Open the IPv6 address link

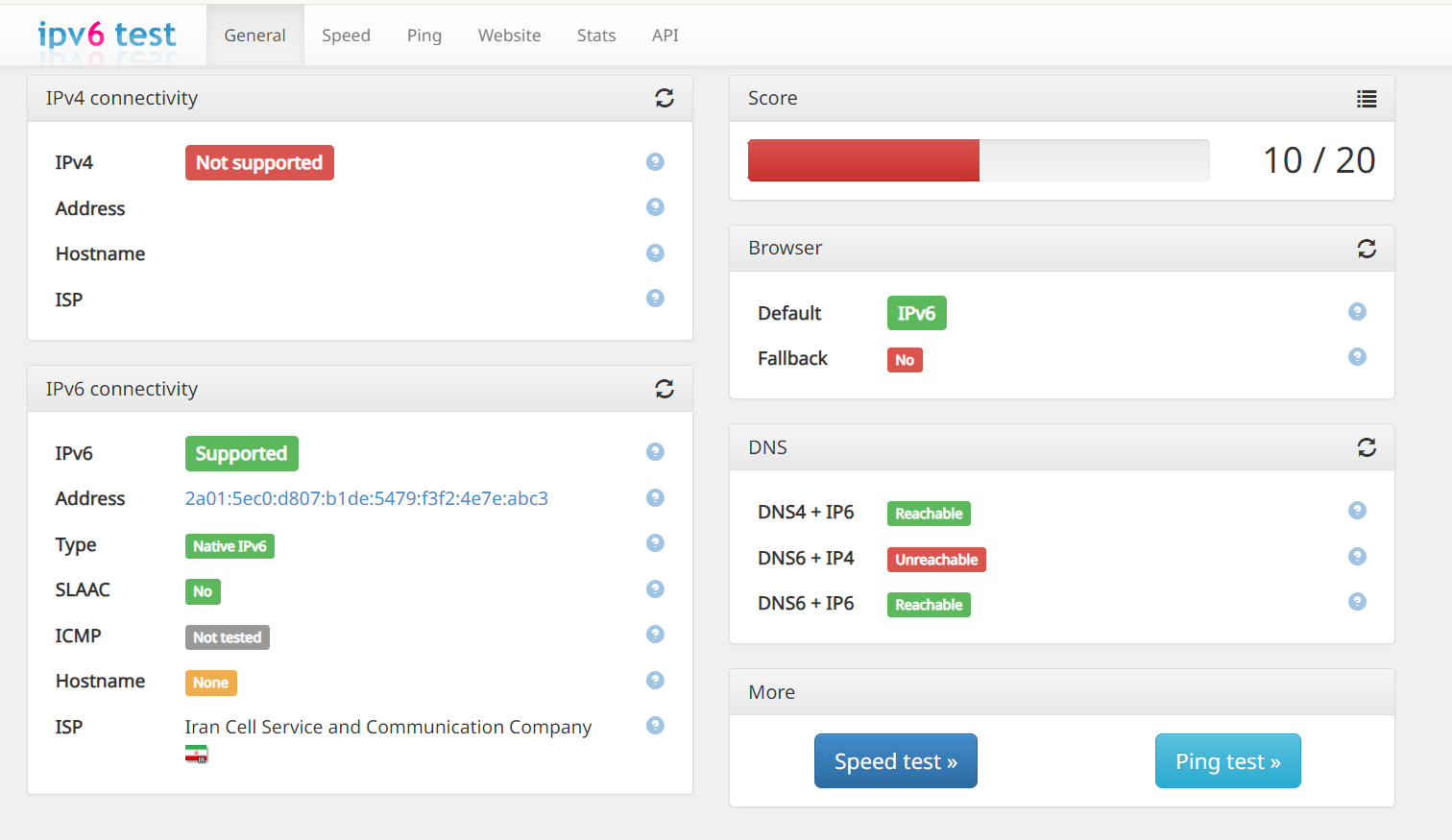coord(366,498)
